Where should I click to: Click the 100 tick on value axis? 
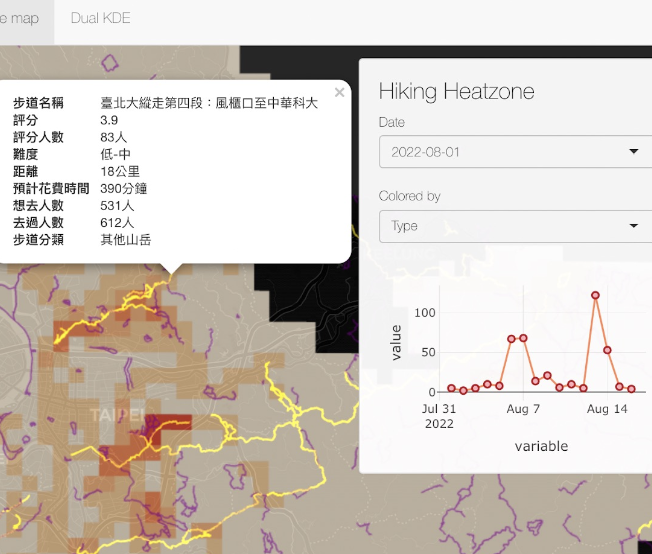425,313
